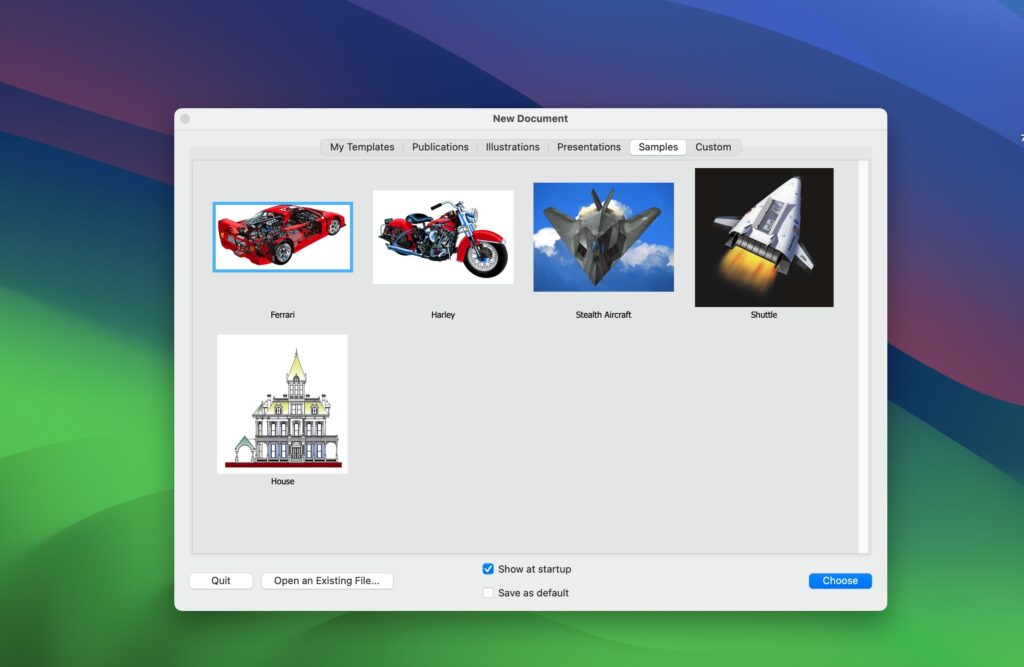Viewport: 1024px width, 667px height.
Task: Select the Stealth Aircraft template thumbnail
Action: click(x=603, y=236)
